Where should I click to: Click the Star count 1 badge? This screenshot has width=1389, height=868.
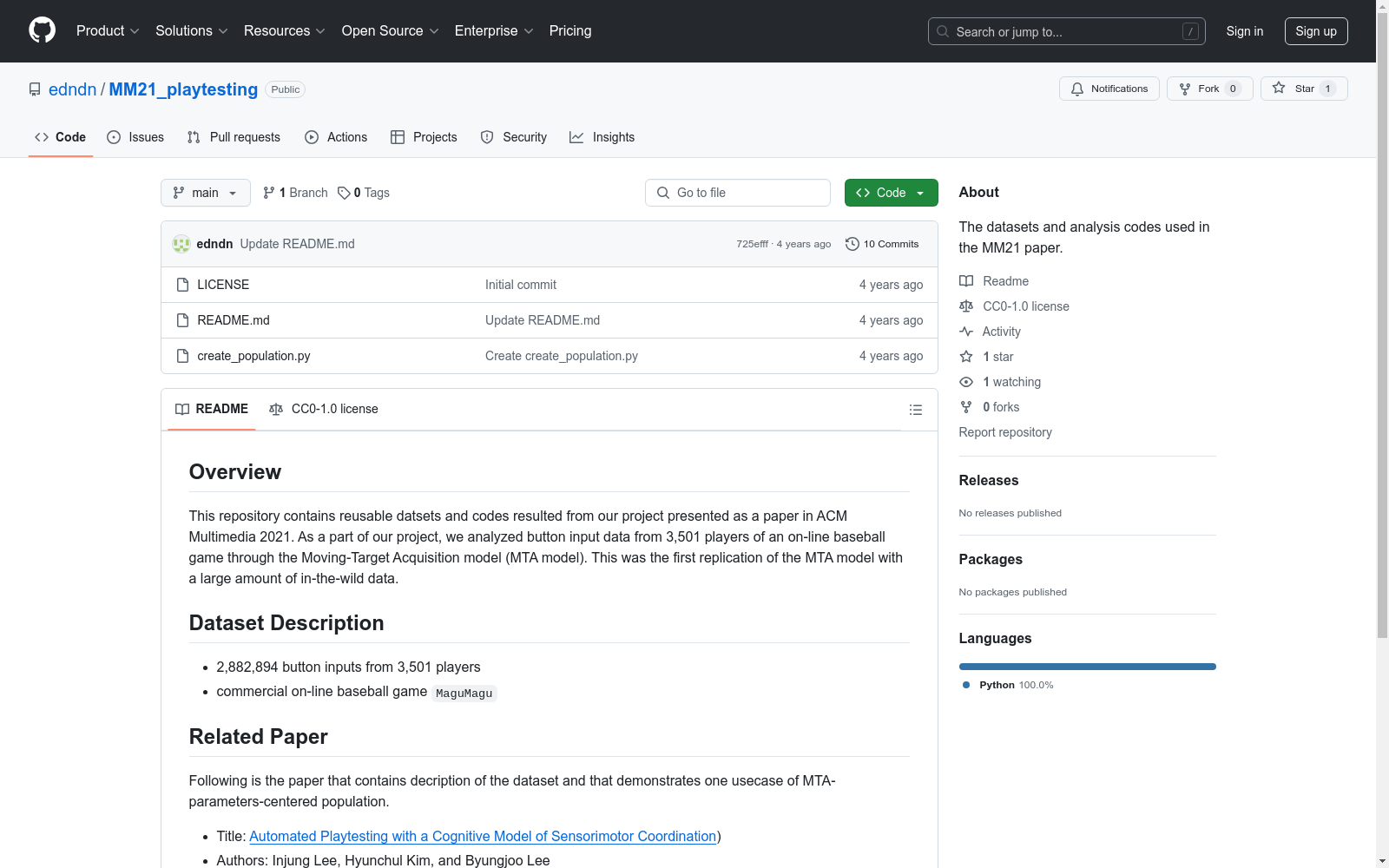pyautogui.click(x=1327, y=89)
